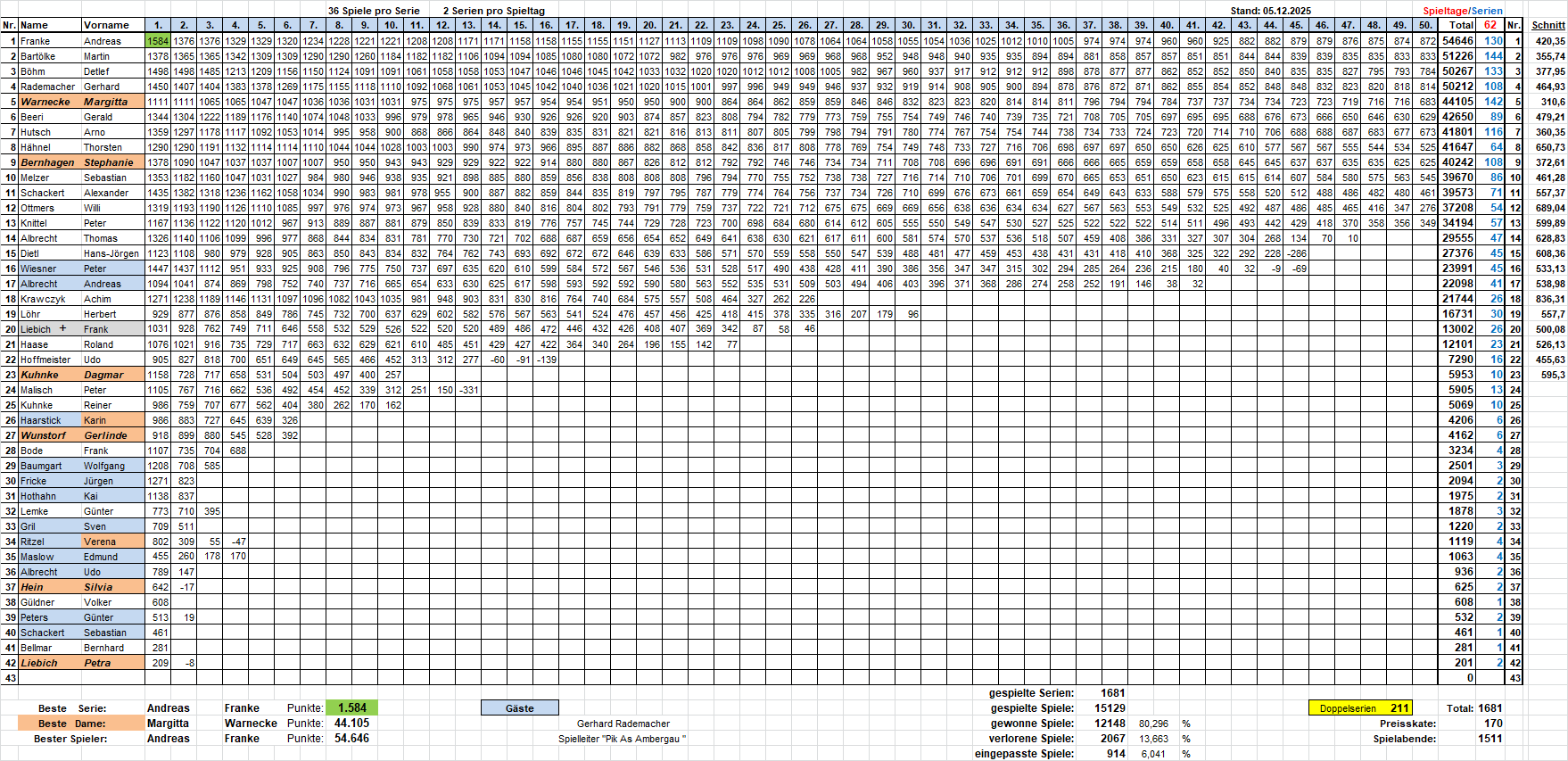Screen dimensions: 1568x761
Task: Click the Liebich + name cell in row 20
Action: (49, 329)
